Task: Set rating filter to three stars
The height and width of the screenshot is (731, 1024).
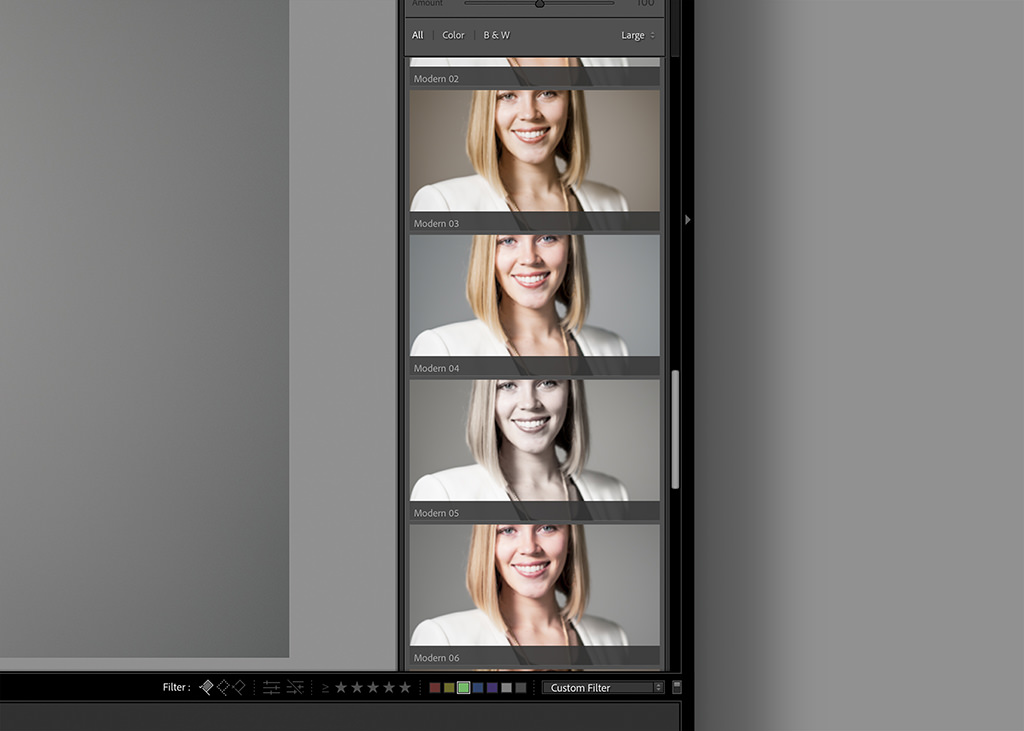Action: click(x=373, y=687)
